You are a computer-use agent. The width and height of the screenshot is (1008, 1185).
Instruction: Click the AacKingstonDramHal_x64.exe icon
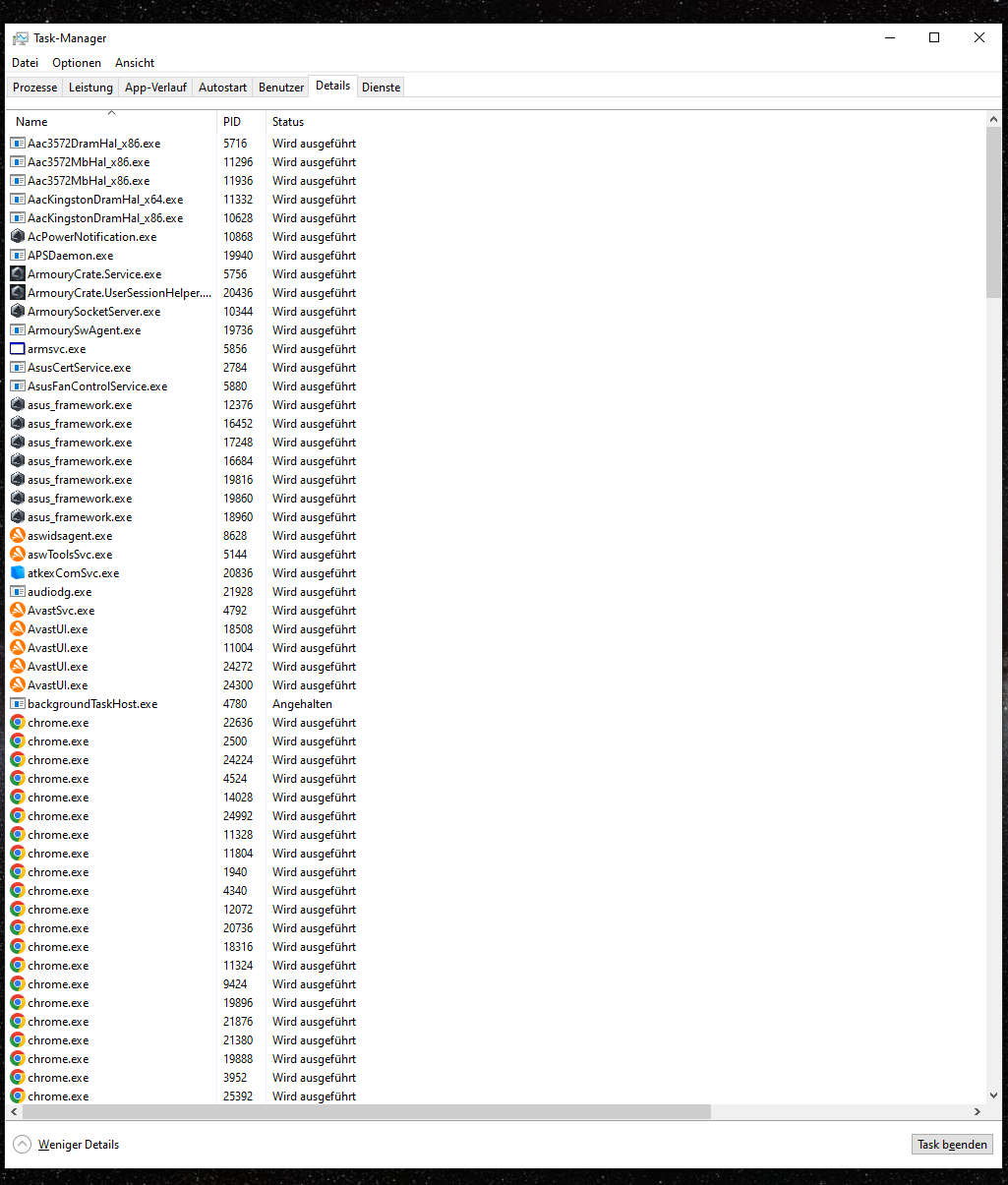(18, 200)
